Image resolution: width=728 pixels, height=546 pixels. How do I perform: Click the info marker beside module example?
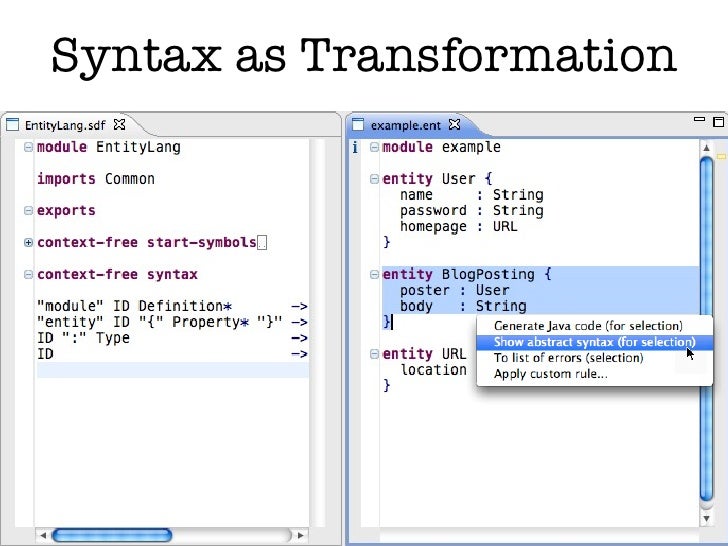click(x=355, y=148)
